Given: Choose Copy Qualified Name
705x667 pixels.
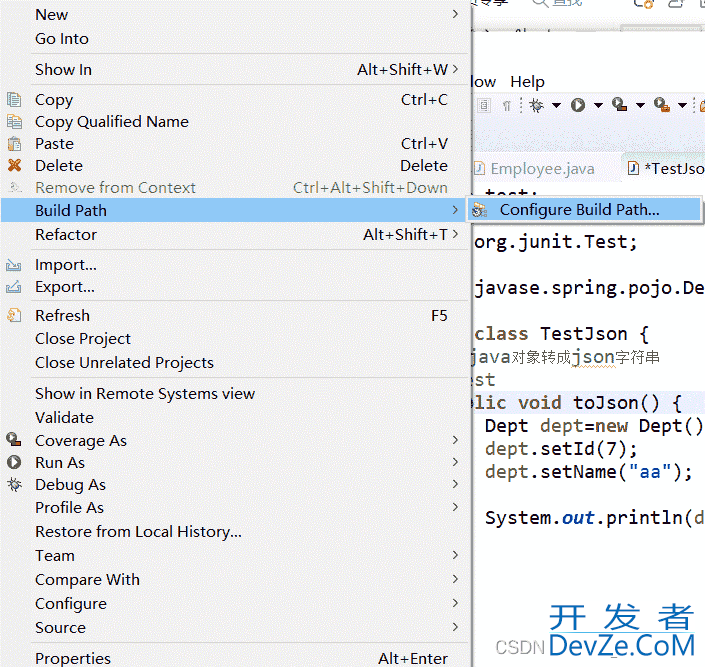Looking at the screenshot, I should (x=234, y=121).
